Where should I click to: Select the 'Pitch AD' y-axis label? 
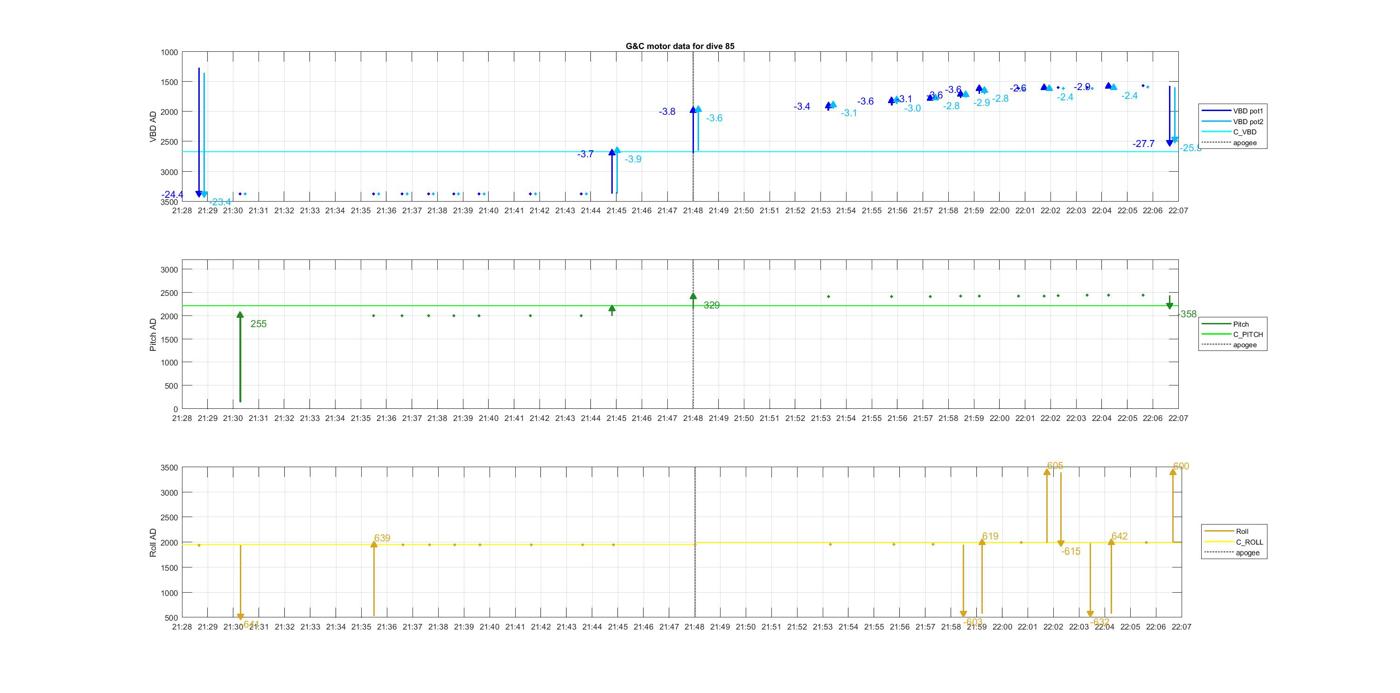[x=154, y=334]
